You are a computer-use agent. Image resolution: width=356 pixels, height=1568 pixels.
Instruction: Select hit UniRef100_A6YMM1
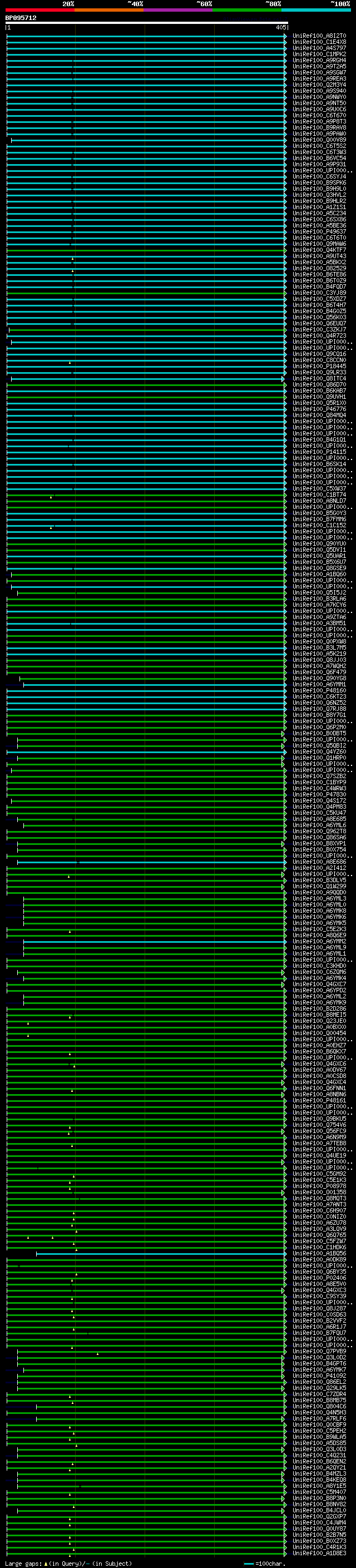(319, 684)
